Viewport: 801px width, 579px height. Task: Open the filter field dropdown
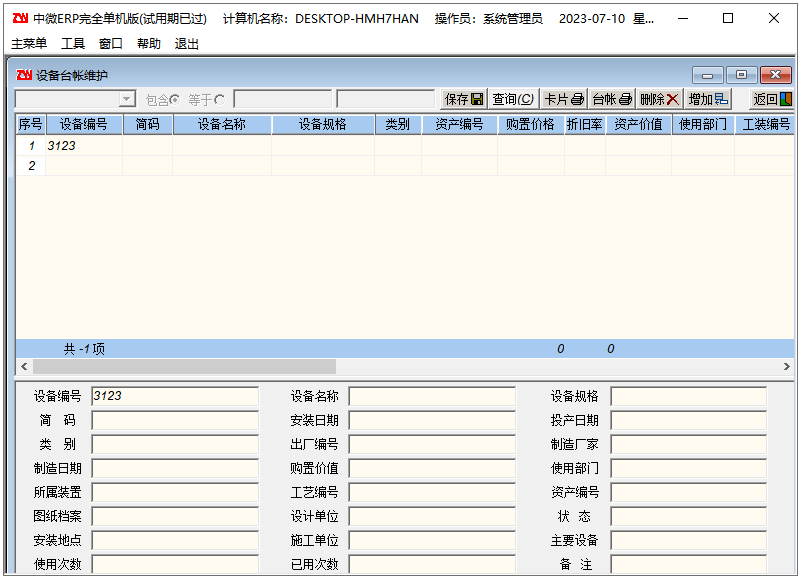click(x=127, y=99)
